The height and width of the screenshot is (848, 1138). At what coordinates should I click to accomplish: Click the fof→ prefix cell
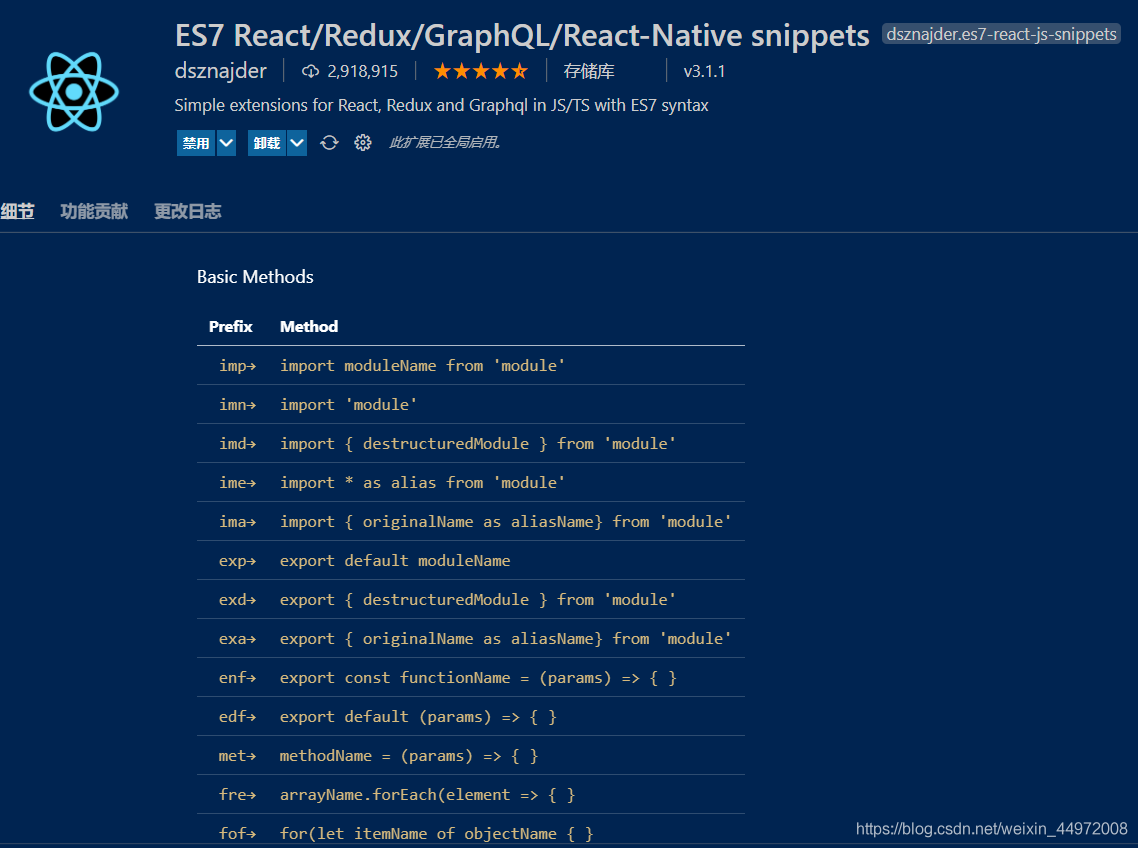238,833
